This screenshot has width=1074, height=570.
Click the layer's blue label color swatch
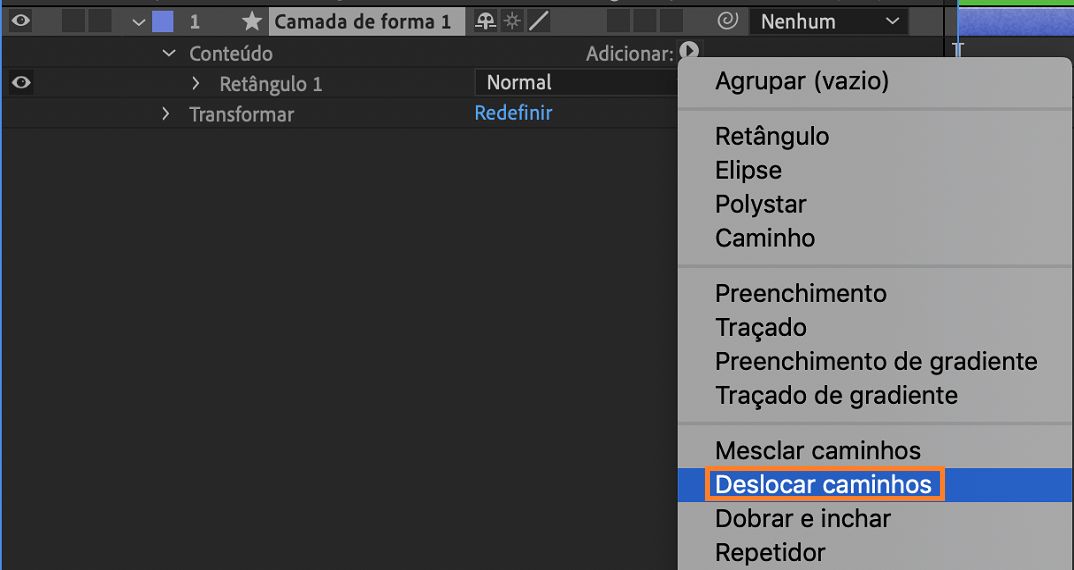[x=162, y=21]
